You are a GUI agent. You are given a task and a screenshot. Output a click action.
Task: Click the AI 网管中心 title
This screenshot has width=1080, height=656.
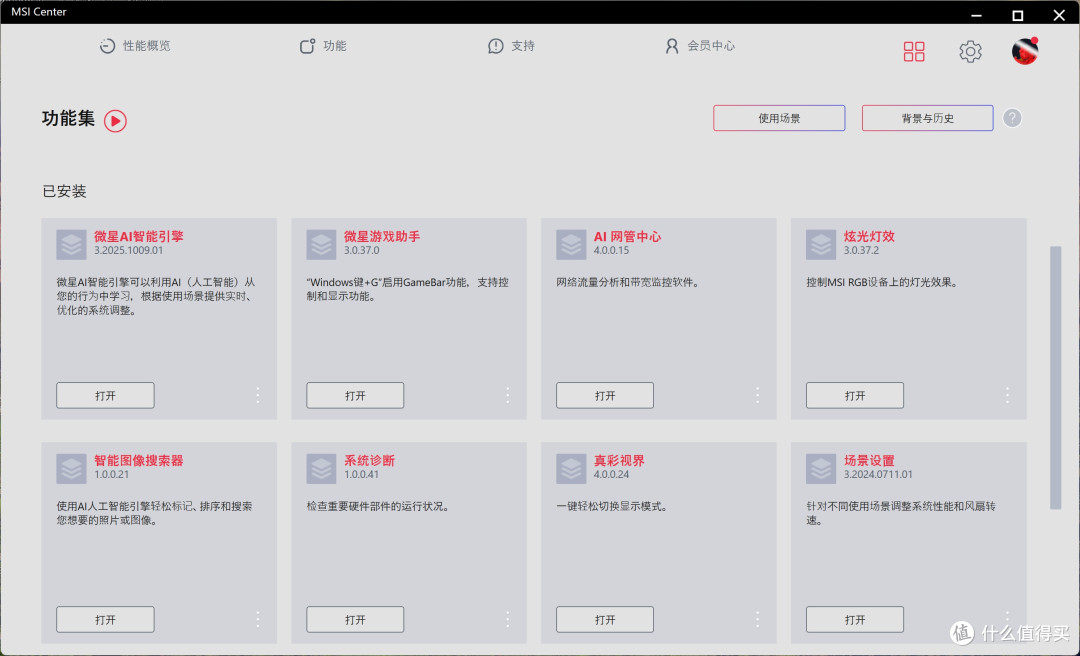(x=627, y=236)
